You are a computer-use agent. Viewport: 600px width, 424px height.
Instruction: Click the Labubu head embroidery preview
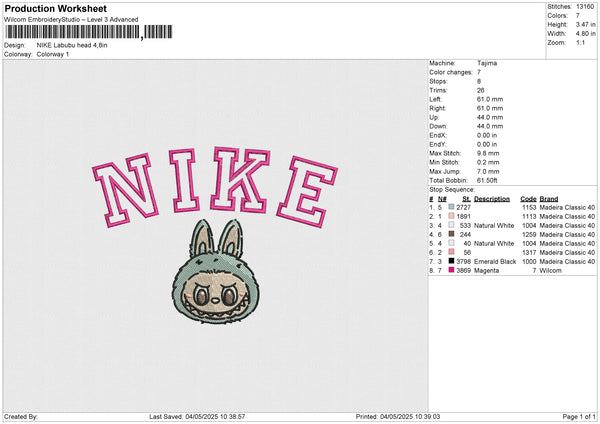click(215, 272)
